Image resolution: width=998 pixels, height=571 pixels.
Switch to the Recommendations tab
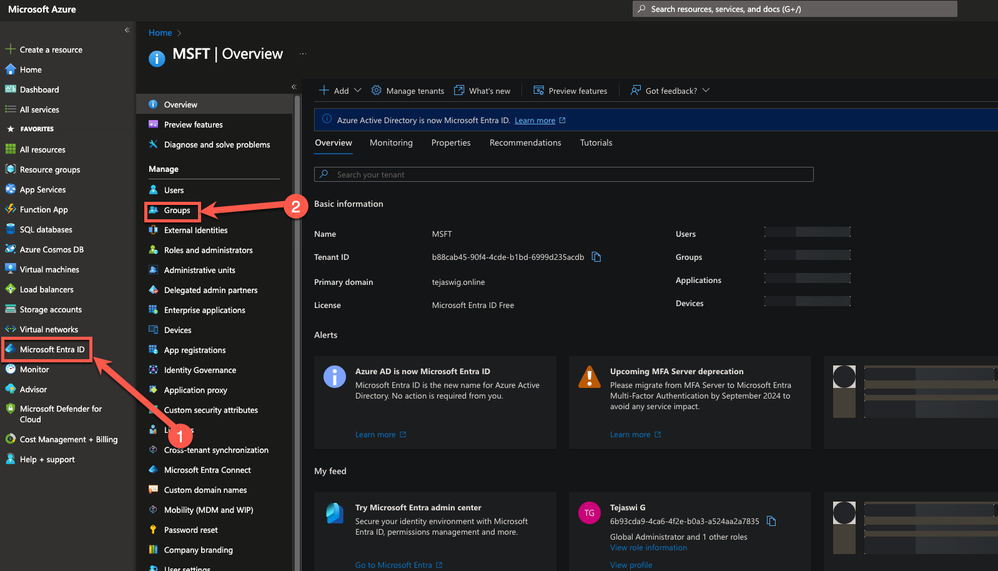click(525, 143)
